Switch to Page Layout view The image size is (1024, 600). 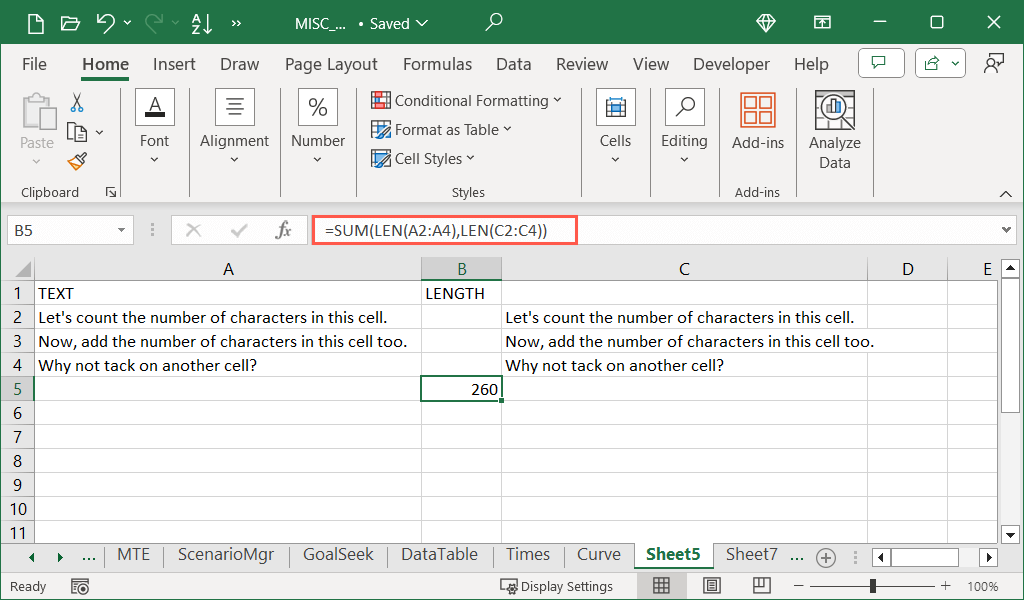[x=711, y=586]
